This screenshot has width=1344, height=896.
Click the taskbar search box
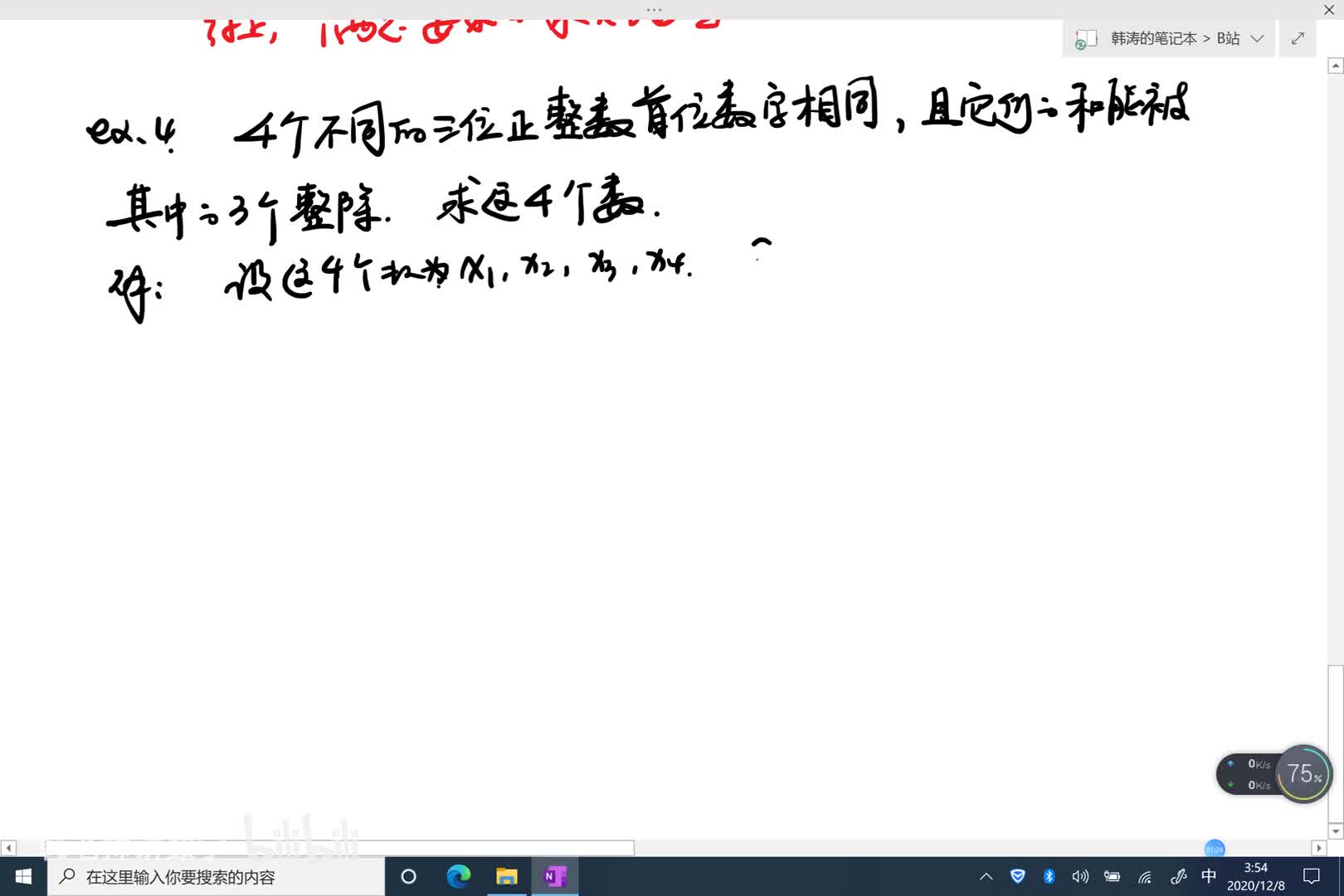point(216,877)
